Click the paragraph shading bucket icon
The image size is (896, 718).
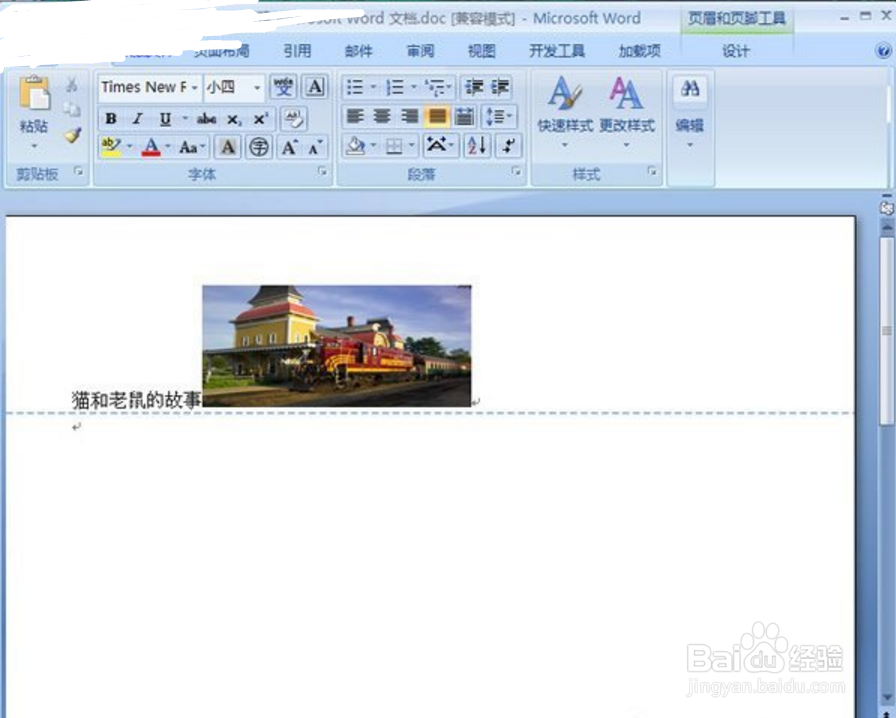pyautogui.click(x=355, y=146)
